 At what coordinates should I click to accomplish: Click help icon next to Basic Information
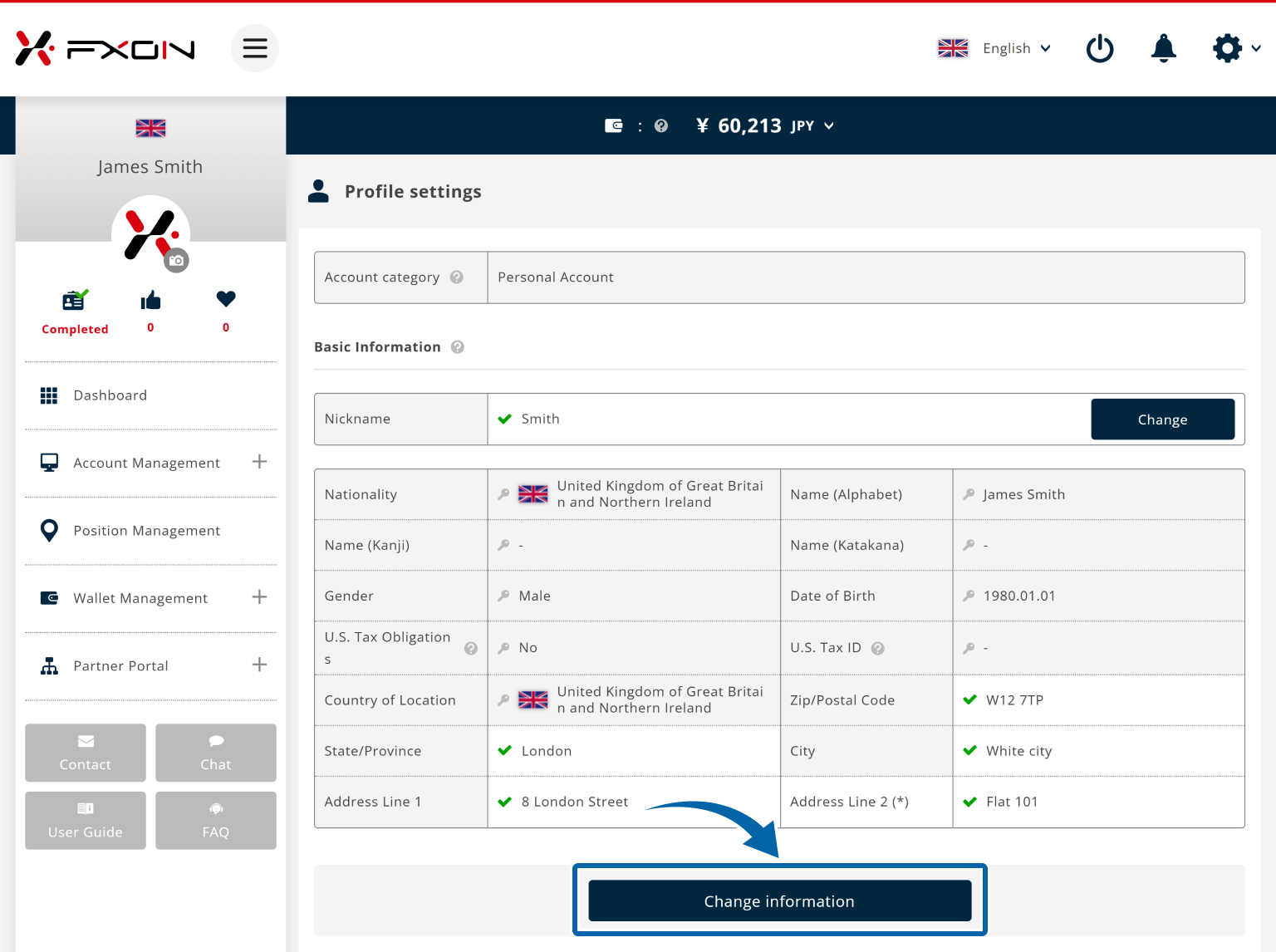tap(458, 347)
